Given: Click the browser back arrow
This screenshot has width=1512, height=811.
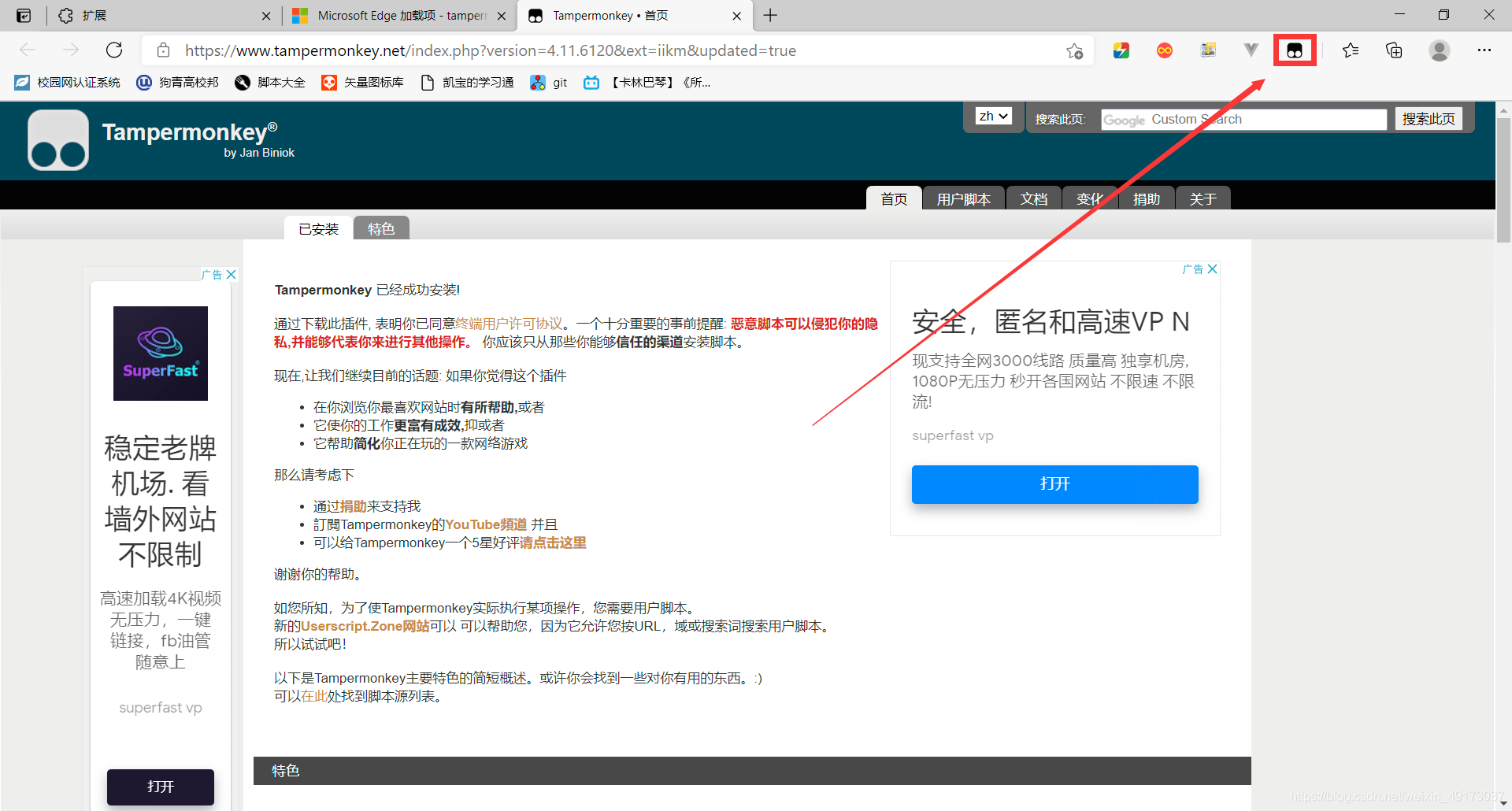Looking at the screenshot, I should [x=28, y=50].
